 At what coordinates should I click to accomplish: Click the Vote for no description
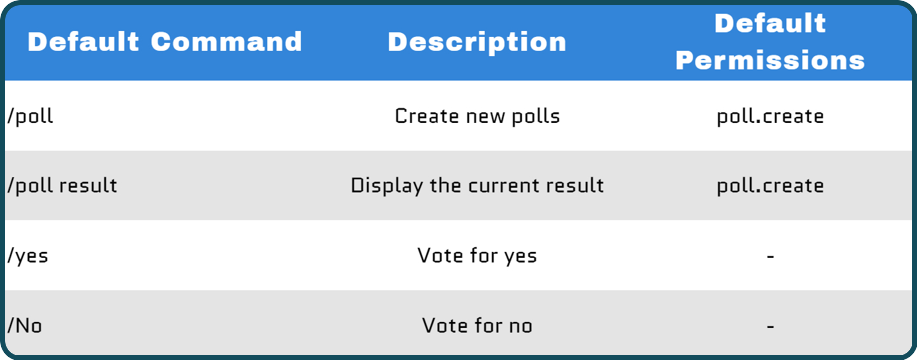click(x=477, y=326)
